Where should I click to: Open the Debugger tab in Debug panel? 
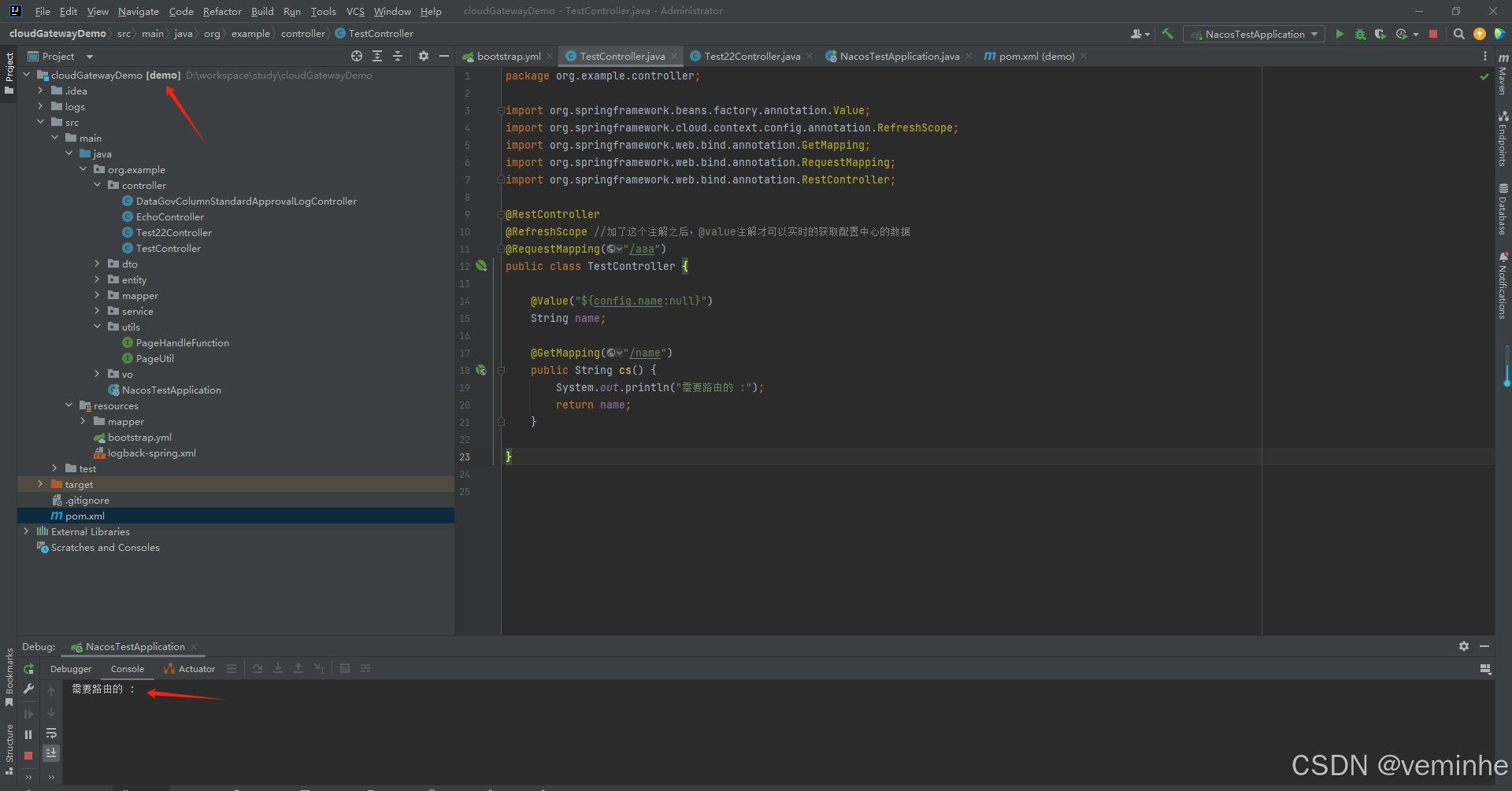click(71, 669)
